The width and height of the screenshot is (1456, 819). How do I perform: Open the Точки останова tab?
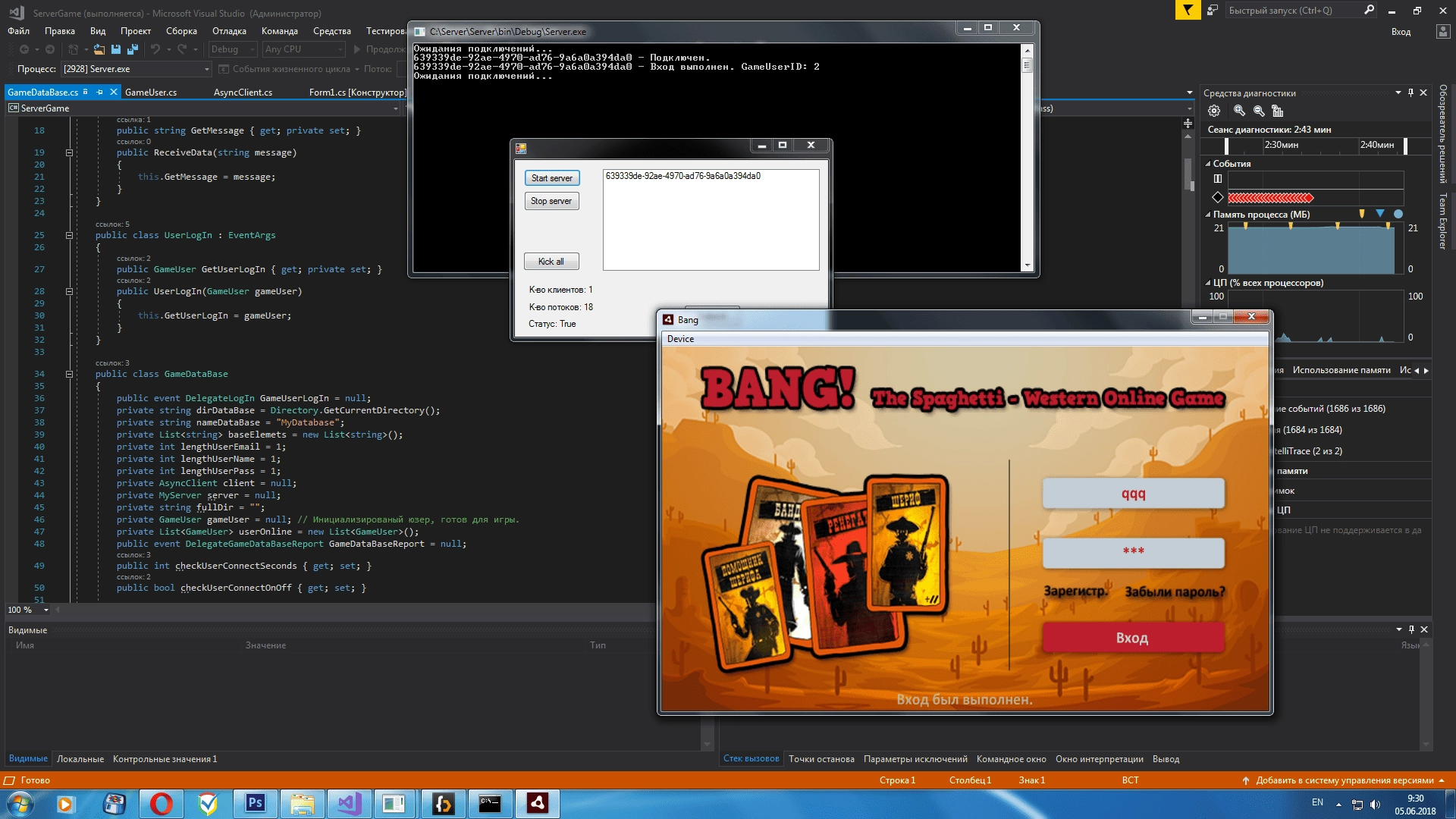(x=821, y=759)
